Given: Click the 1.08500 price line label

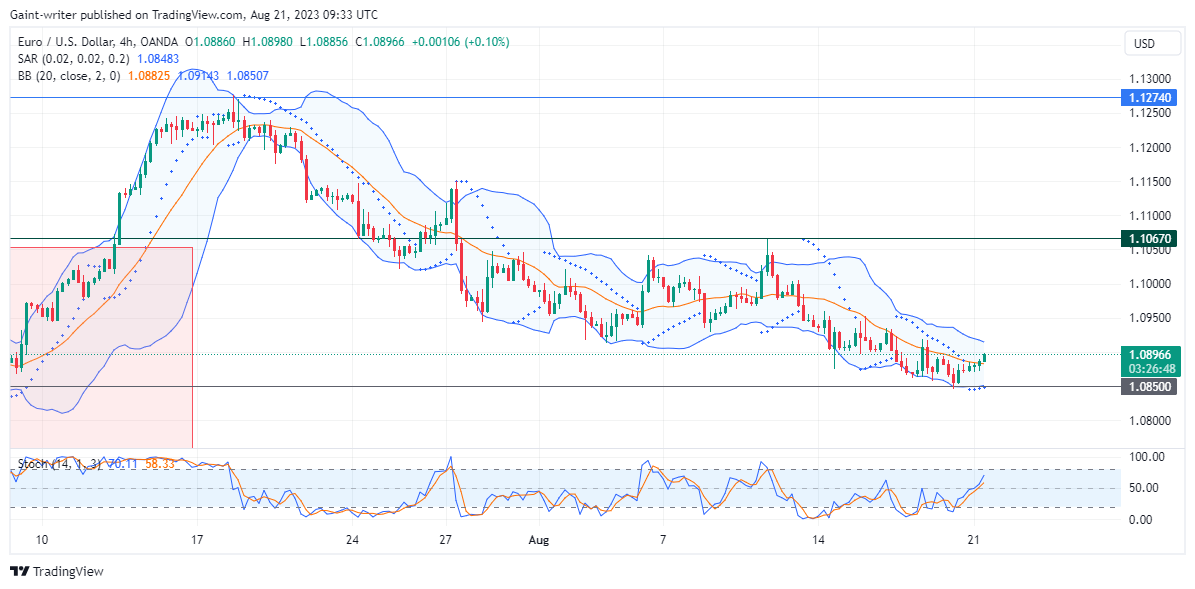Looking at the screenshot, I should 1149,386.
